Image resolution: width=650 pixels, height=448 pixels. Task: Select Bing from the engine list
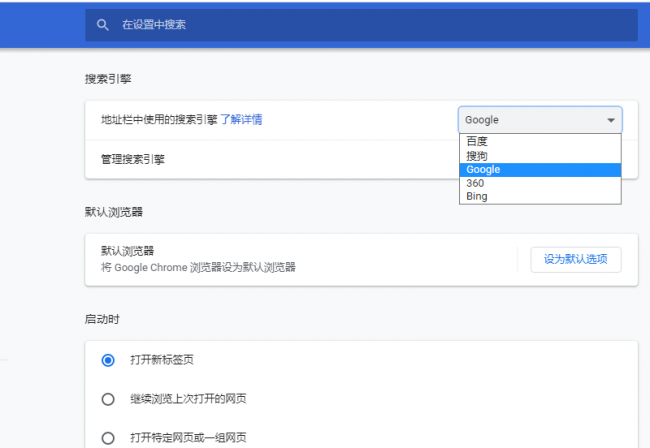pos(540,196)
